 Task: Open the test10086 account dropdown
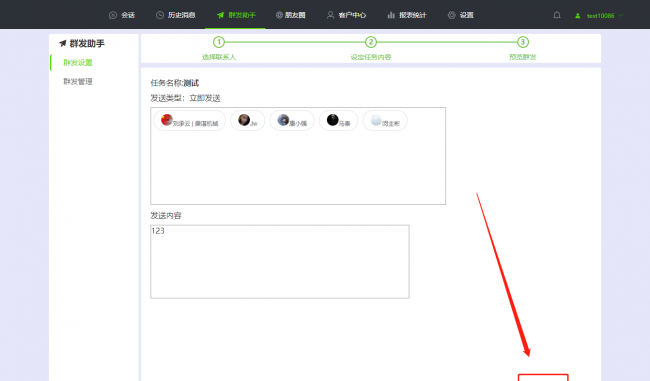click(x=599, y=16)
